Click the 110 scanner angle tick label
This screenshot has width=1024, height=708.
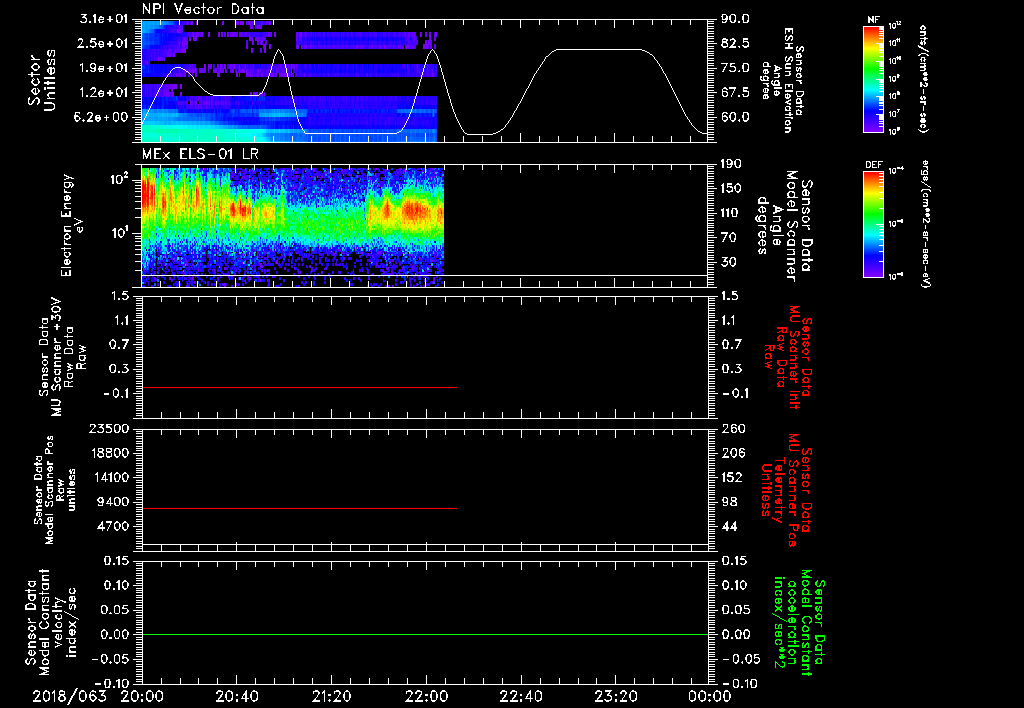coord(730,213)
